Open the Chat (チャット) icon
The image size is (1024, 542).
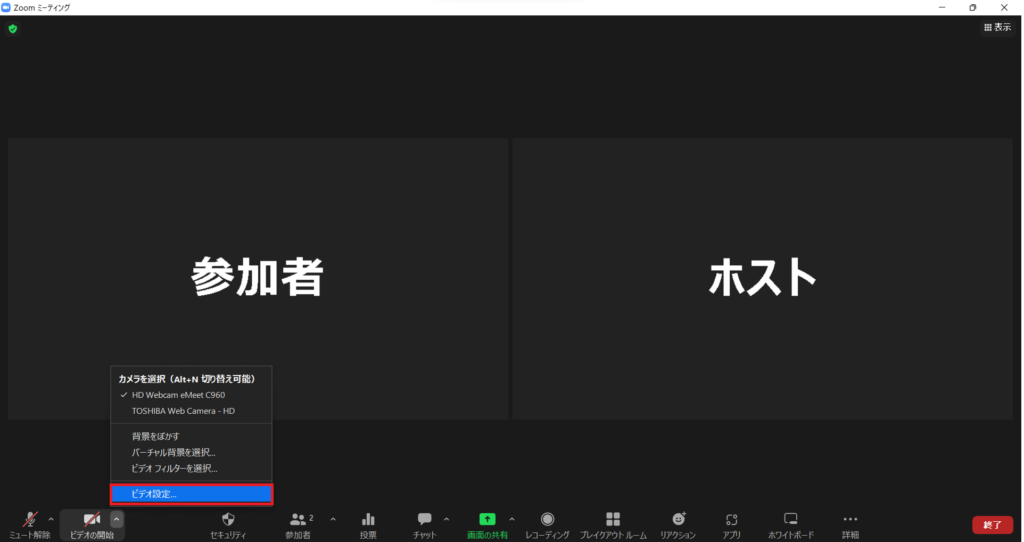click(x=425, y=520)
